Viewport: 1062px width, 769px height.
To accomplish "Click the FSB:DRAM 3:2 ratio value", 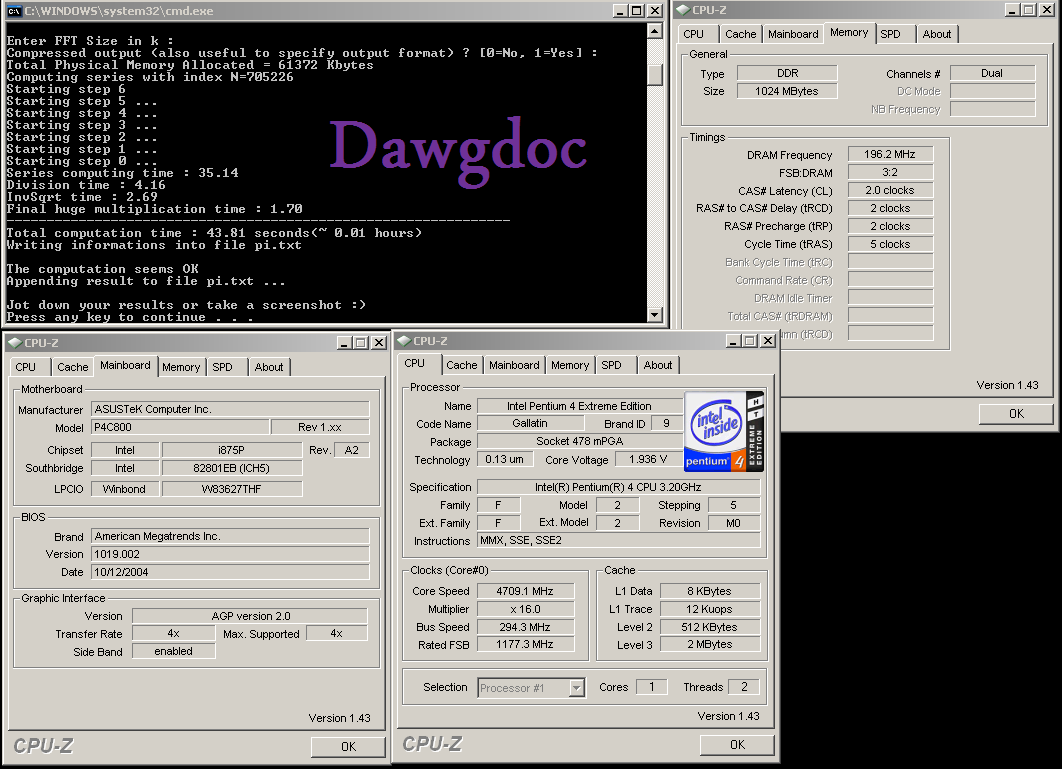I will pyautogui.click(x=890, y=172).
